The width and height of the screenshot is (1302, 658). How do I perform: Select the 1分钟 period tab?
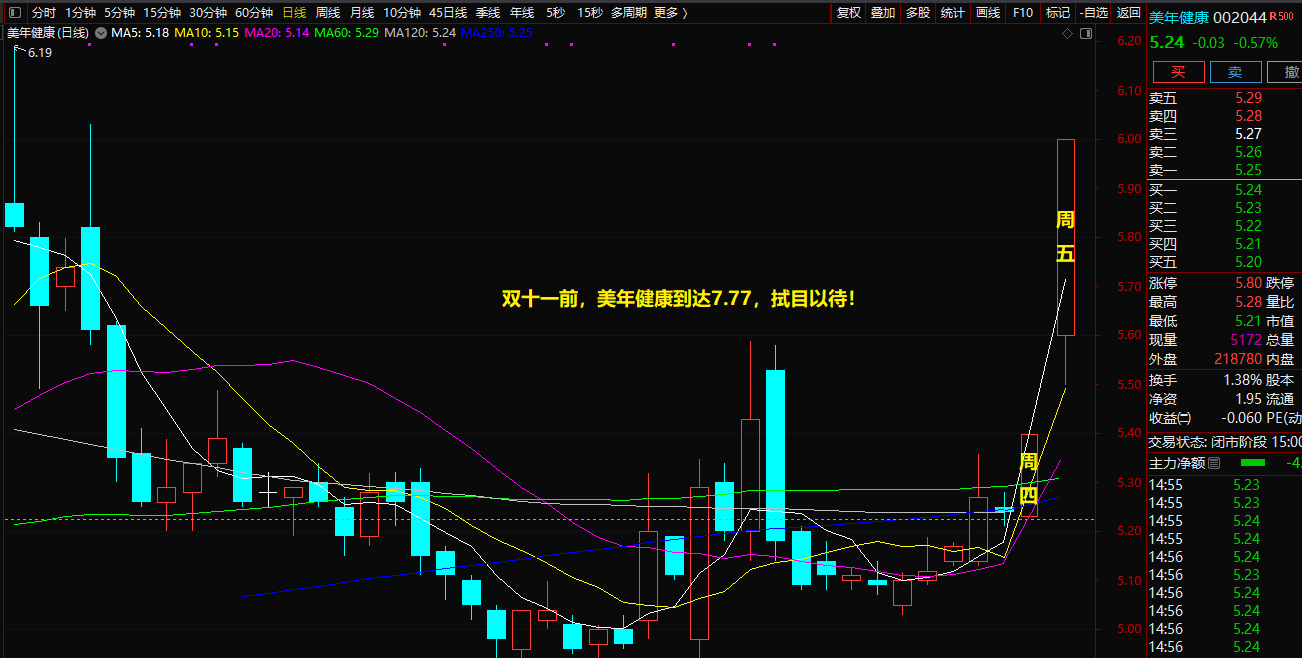80,13
